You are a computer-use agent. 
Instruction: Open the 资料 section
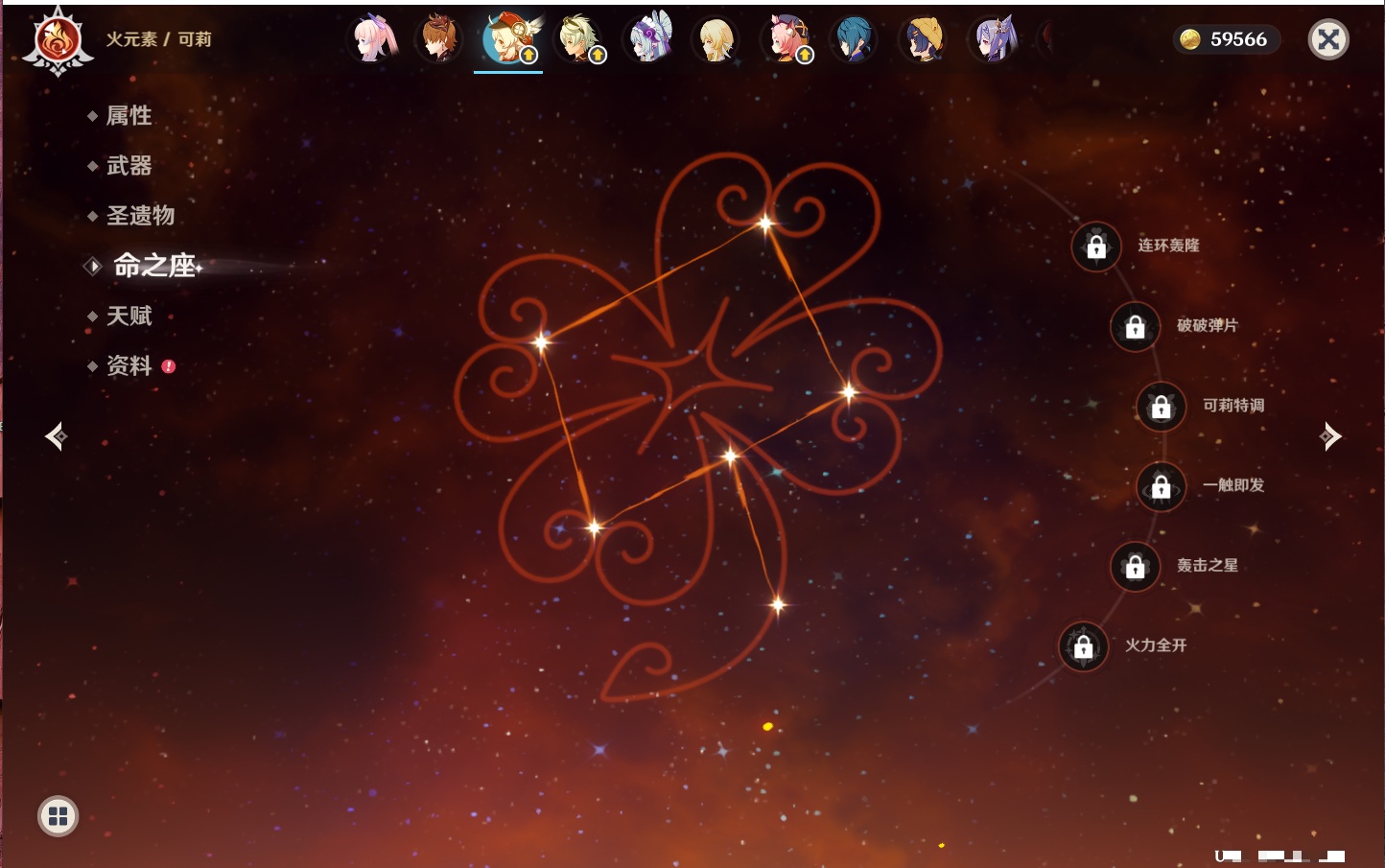129,365
